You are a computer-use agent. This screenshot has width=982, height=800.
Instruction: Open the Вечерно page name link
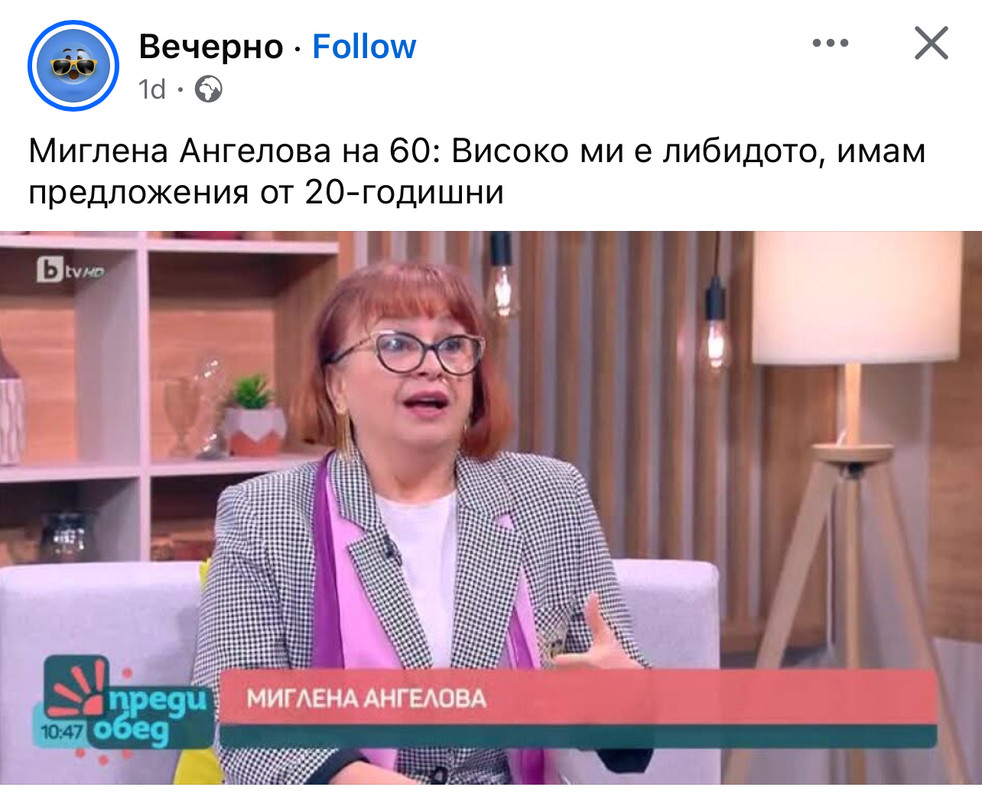[x=211, y=46]
